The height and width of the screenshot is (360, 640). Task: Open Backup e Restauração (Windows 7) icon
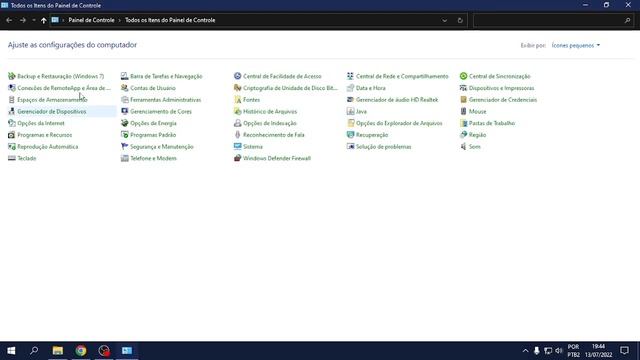(11, 76)
